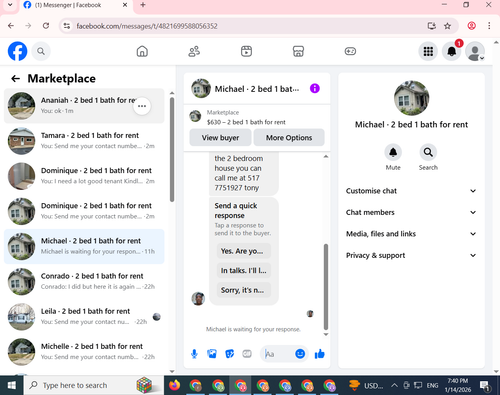Screen dimensions: 500x395
Task: Send quick response "In talks. I'll l..."
Action: (x=243, y=270)
